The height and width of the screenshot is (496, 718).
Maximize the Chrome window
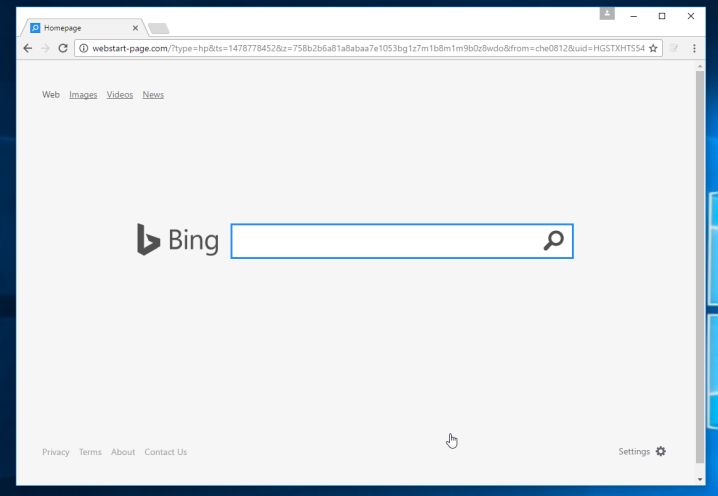pos(662,16)
